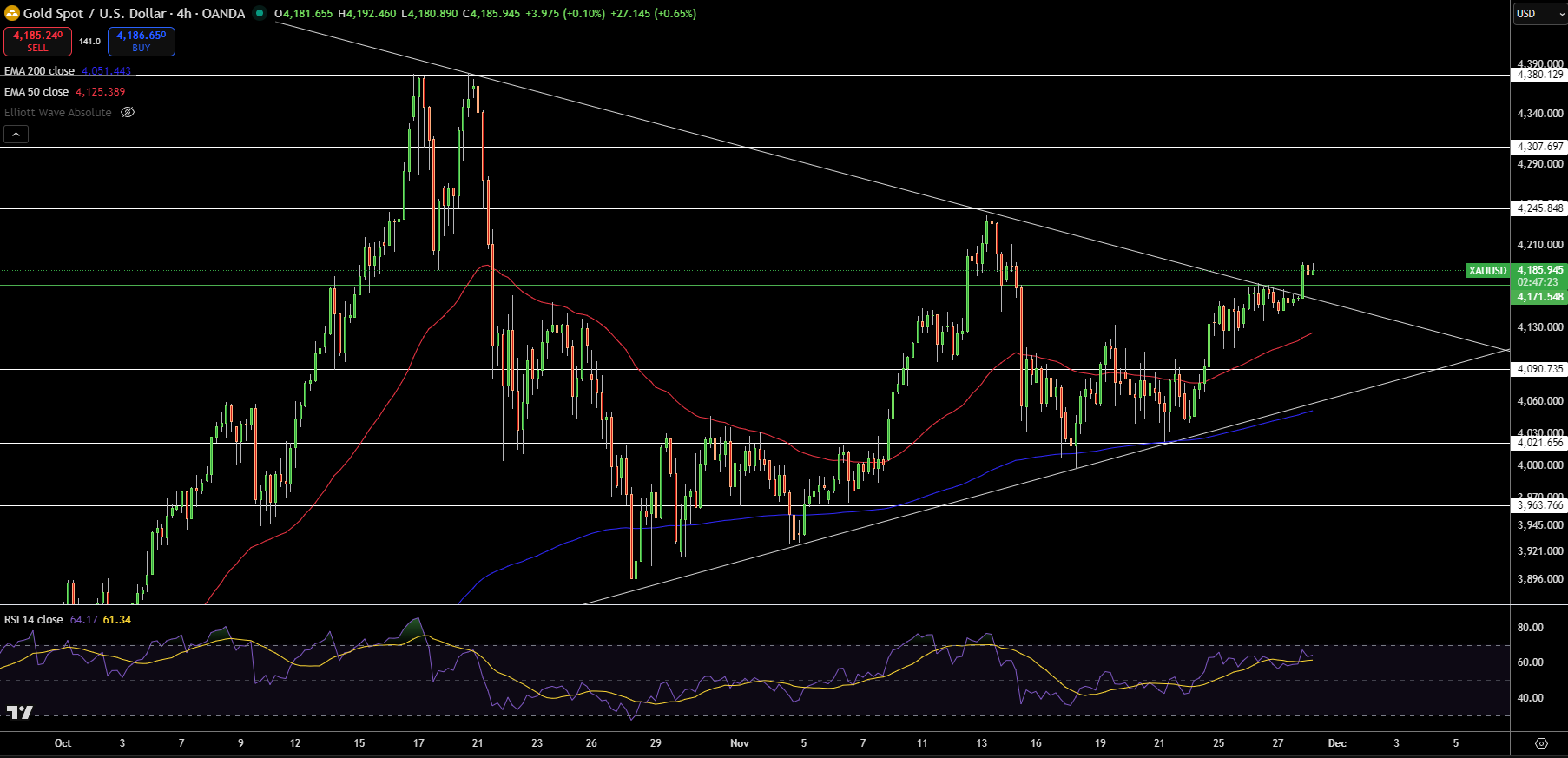Show the hidden Elliott Wave Absolute indicator
The width and height of the screenshot is (1568, 758).
click(x=128, y=112)
